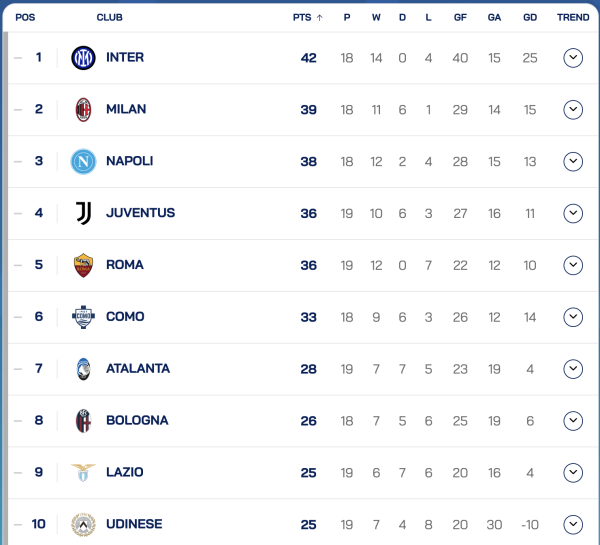The height and width of the screenshot is (545, 600).
Task: Click the AC Milan club crest
Action: [x=83, y=110]
